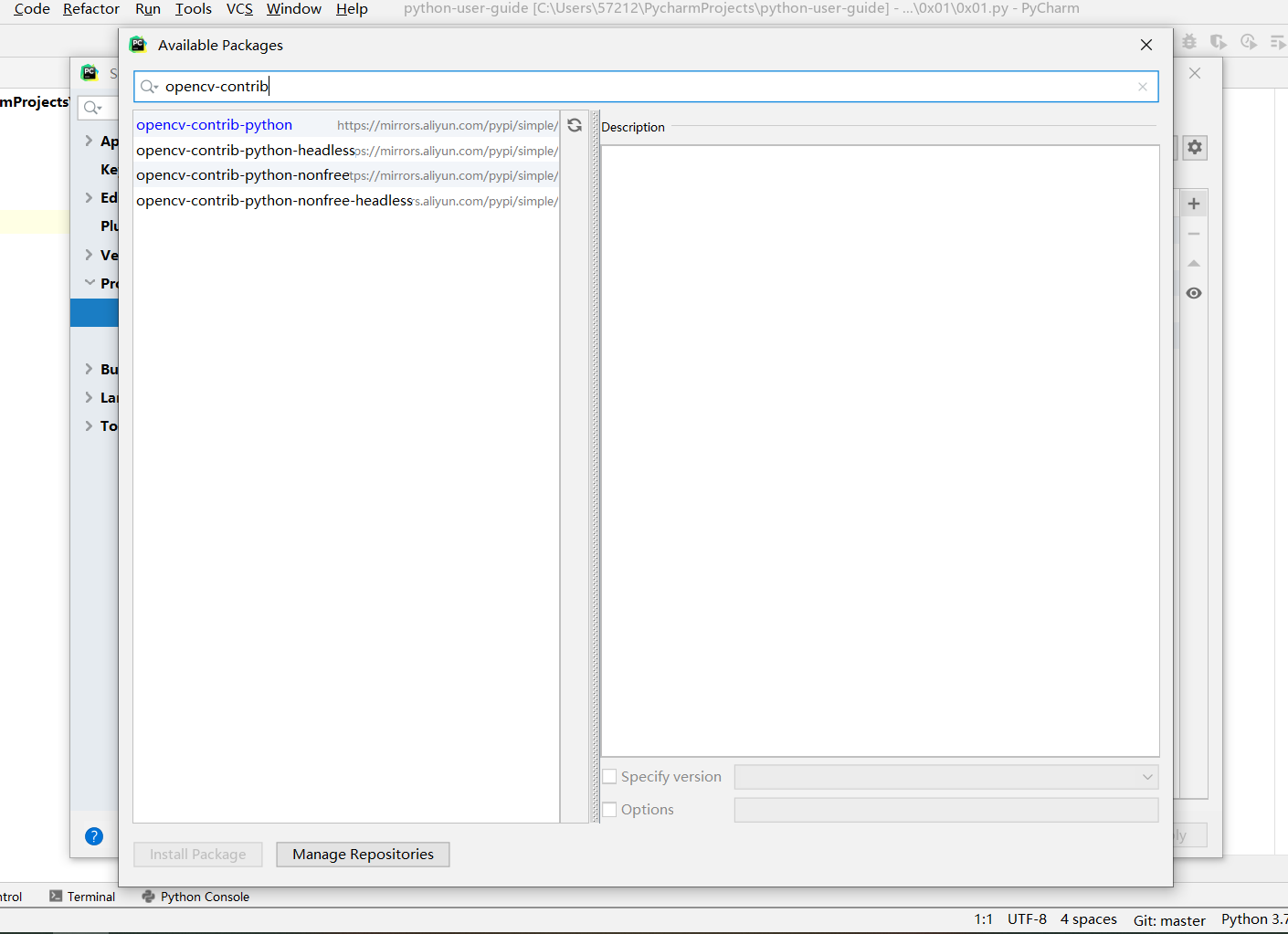This screenshot has height=934, width=1288.
Task: Open the Window menu
Action: pos(294,9)
